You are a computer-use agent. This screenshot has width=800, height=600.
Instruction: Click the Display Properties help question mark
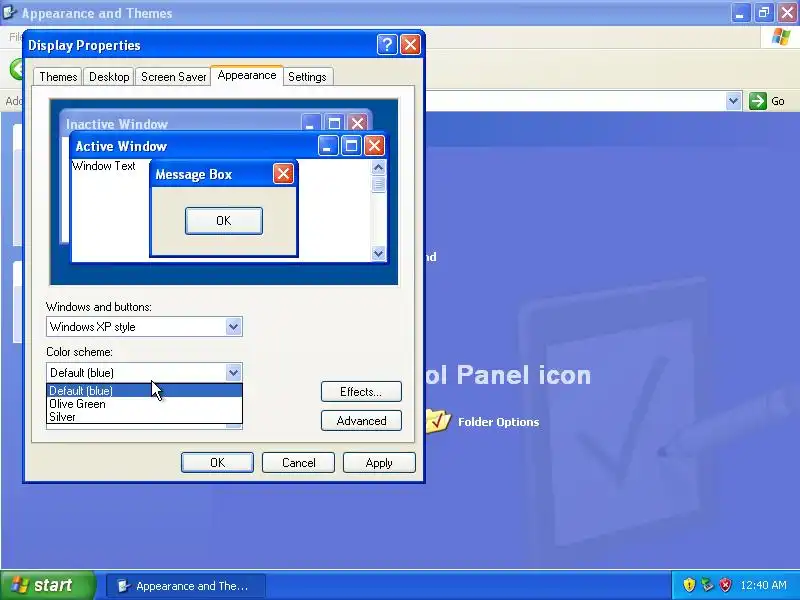pyautogui.click(x=387, y=45)
